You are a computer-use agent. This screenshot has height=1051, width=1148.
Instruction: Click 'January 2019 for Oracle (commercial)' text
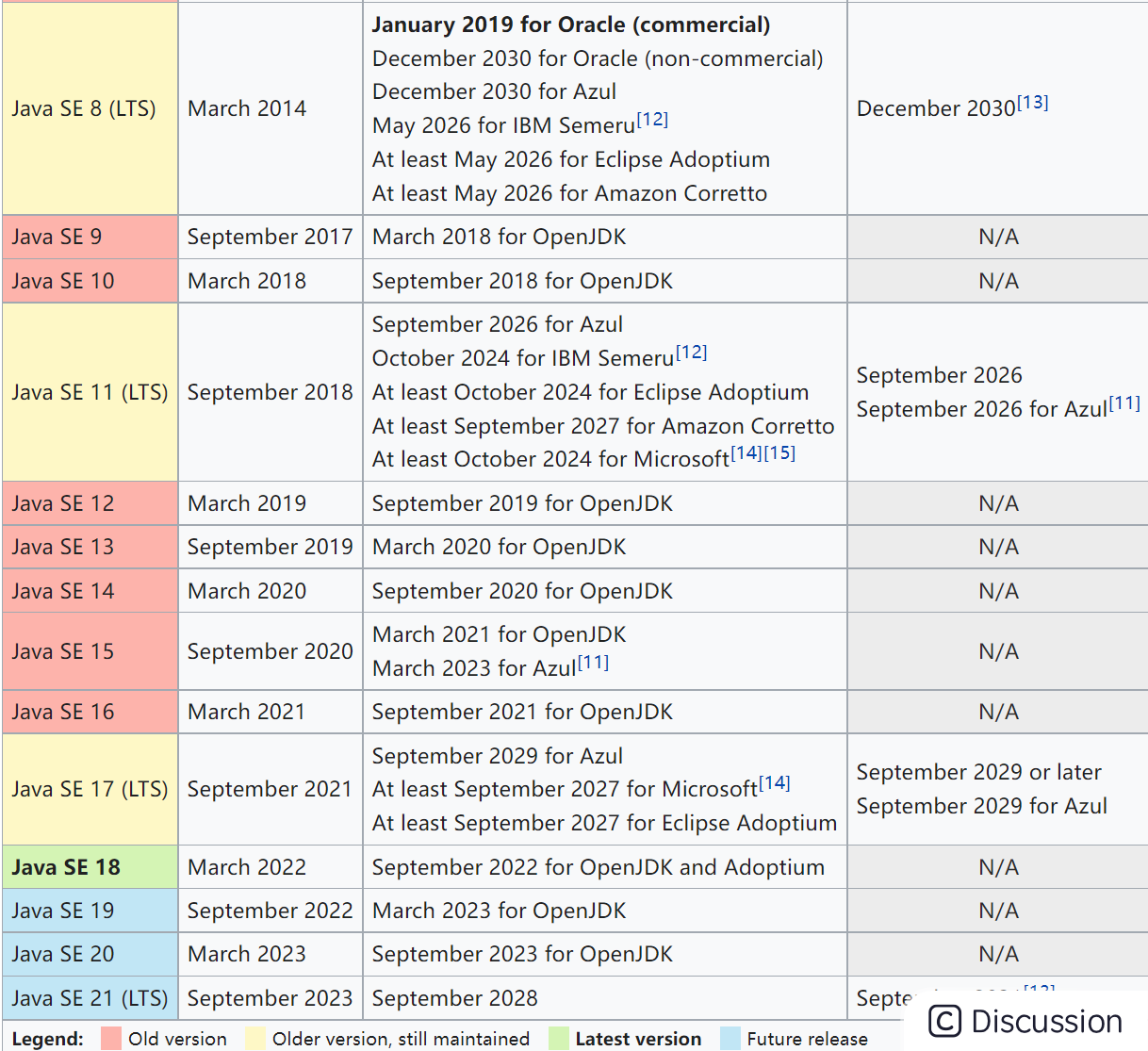coord(571,25)
